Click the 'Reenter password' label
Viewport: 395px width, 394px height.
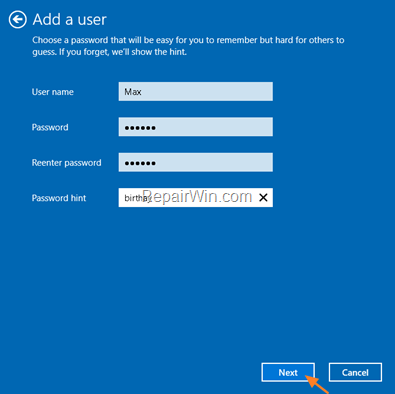tap(66, 163)
